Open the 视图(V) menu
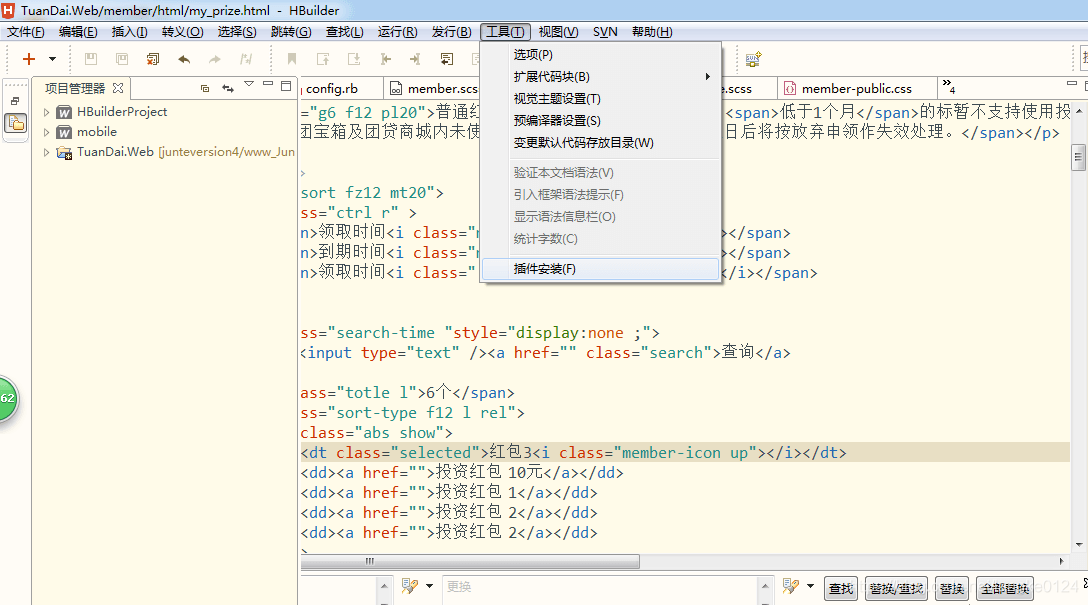This screenshot has width=1088, height=605. tap(558, 32)
